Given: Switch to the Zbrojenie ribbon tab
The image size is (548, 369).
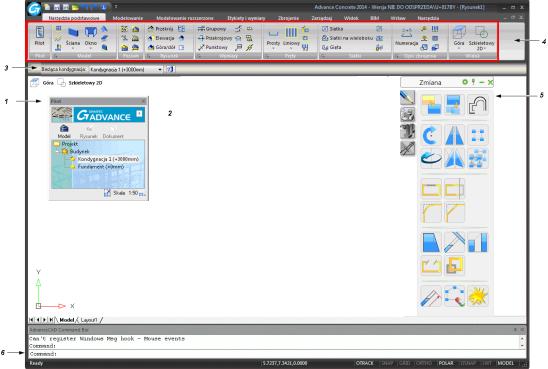Looking at the screenshot, I should pos(288,18).
